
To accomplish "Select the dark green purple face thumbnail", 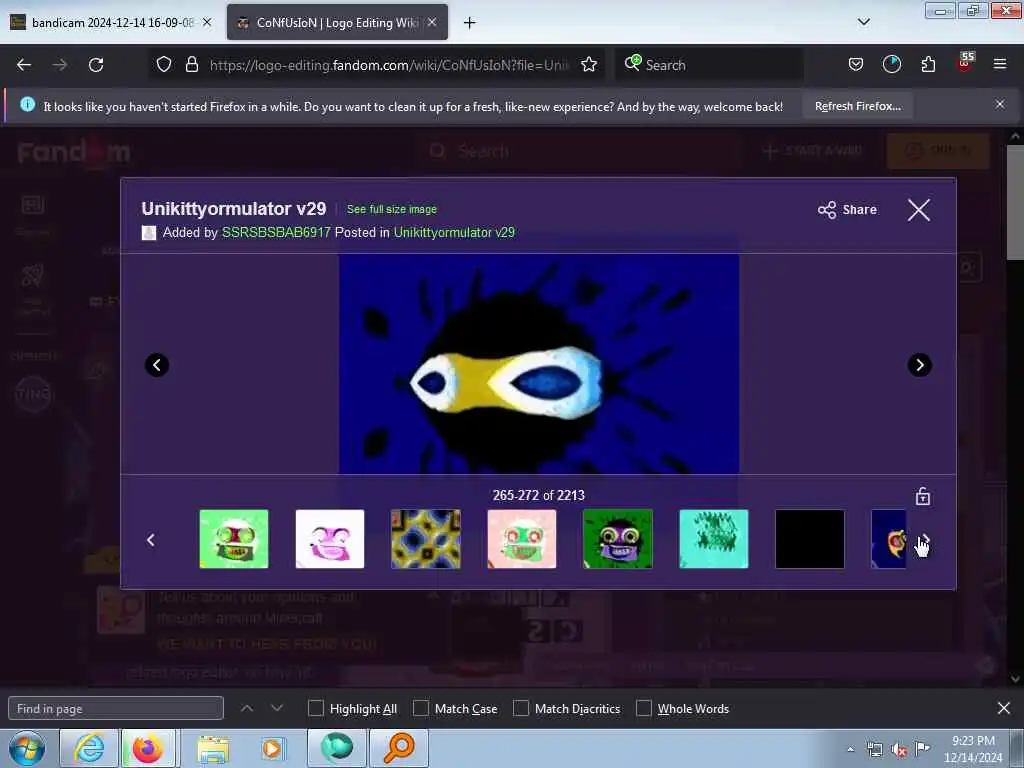I will point(618,539).
